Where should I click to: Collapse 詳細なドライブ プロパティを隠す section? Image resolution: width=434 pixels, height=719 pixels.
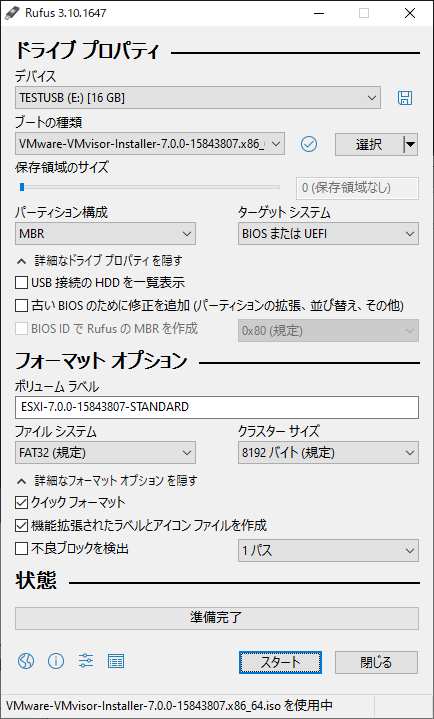click(100, 261)
